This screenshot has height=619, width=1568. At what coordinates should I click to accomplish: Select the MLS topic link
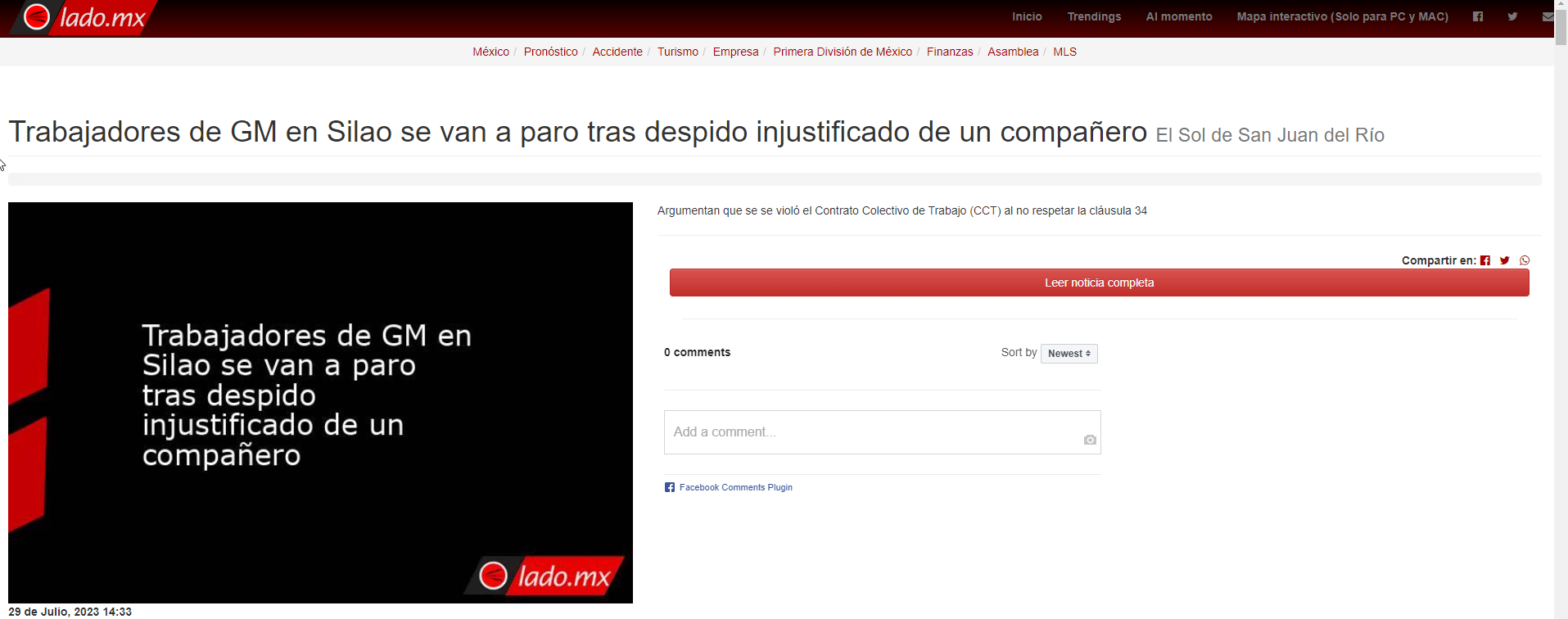click(x=1064, y=52)
